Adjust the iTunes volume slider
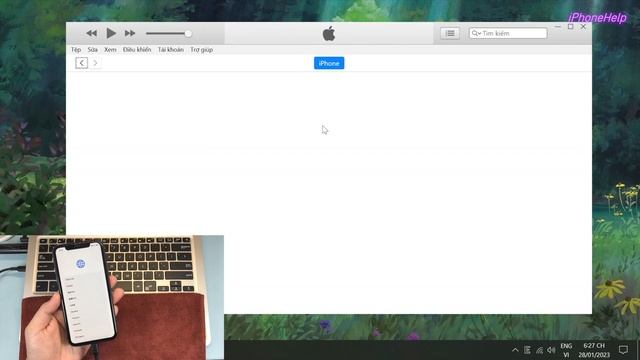The width and height of the screenshot is (640, 360). (x=169, y=33)
